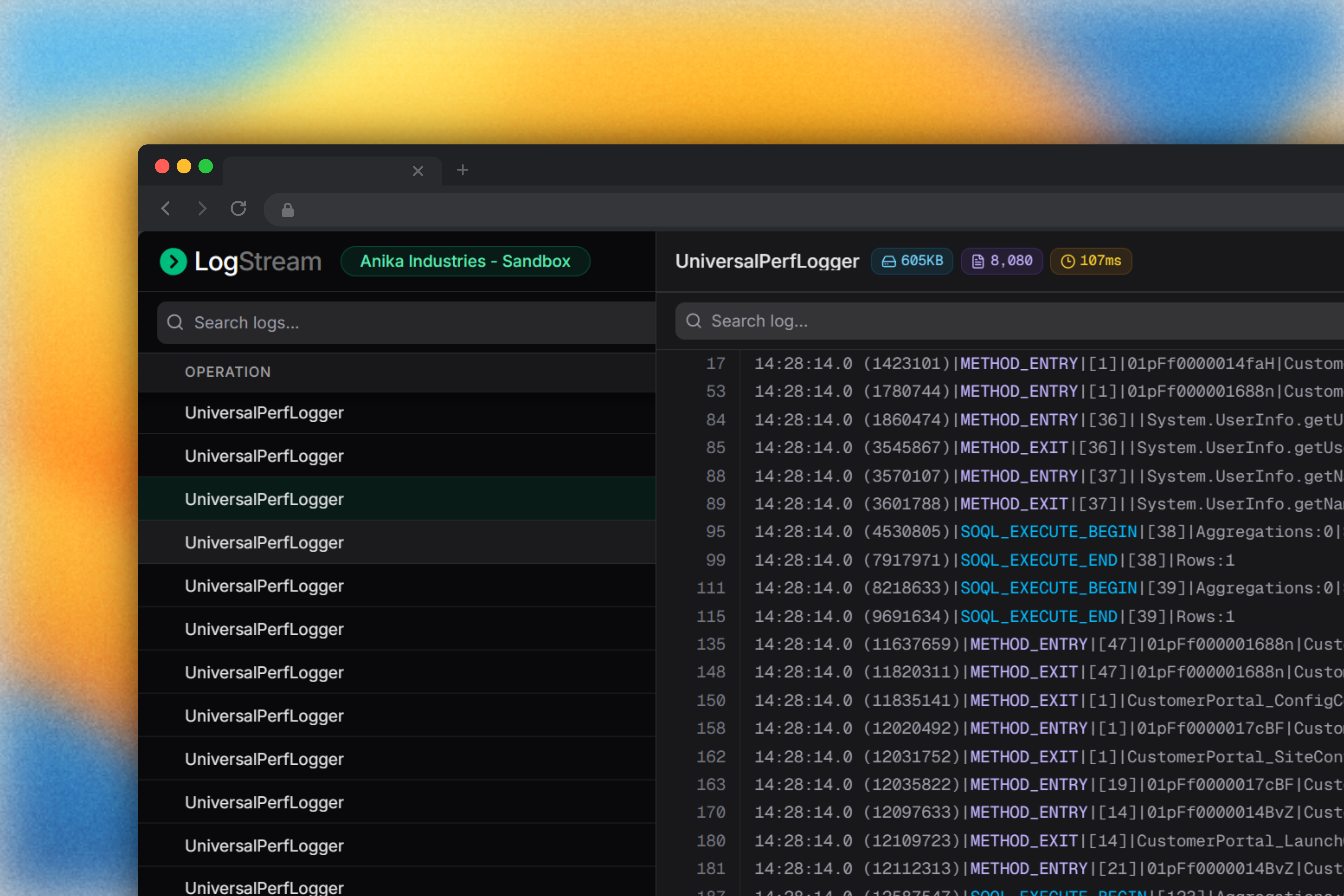Select log line 85 METHOD_EXIT
1344x896 pixels.
click(1000, 448)
